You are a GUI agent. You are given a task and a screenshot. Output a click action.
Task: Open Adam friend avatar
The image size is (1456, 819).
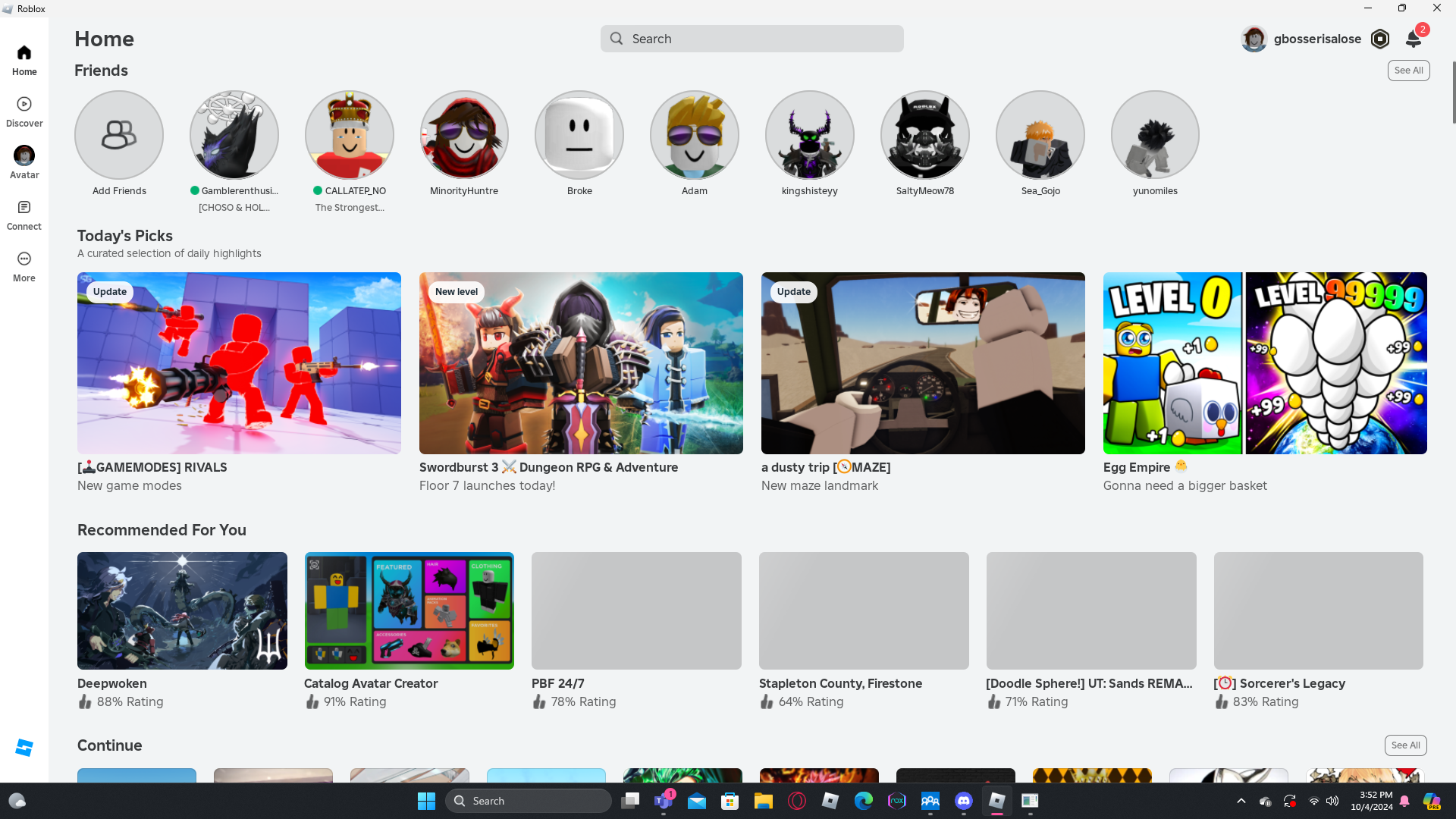(x=695, y=135)
